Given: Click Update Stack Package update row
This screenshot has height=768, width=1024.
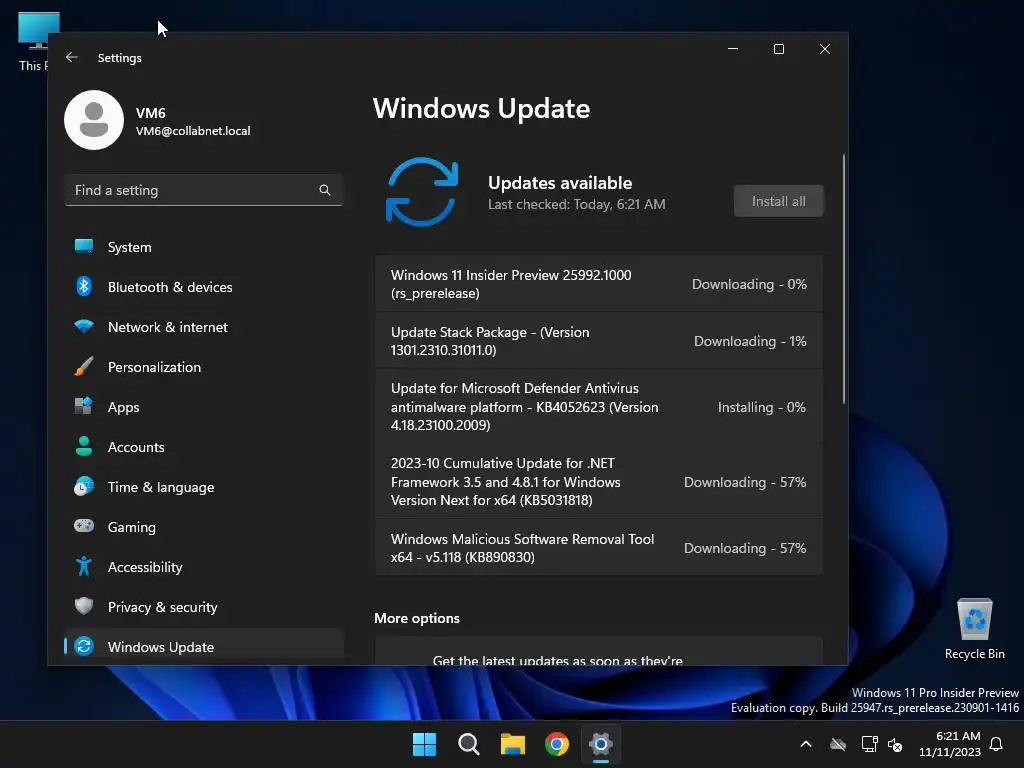Looking at the screenshot, I should click(x=598, y=341).
